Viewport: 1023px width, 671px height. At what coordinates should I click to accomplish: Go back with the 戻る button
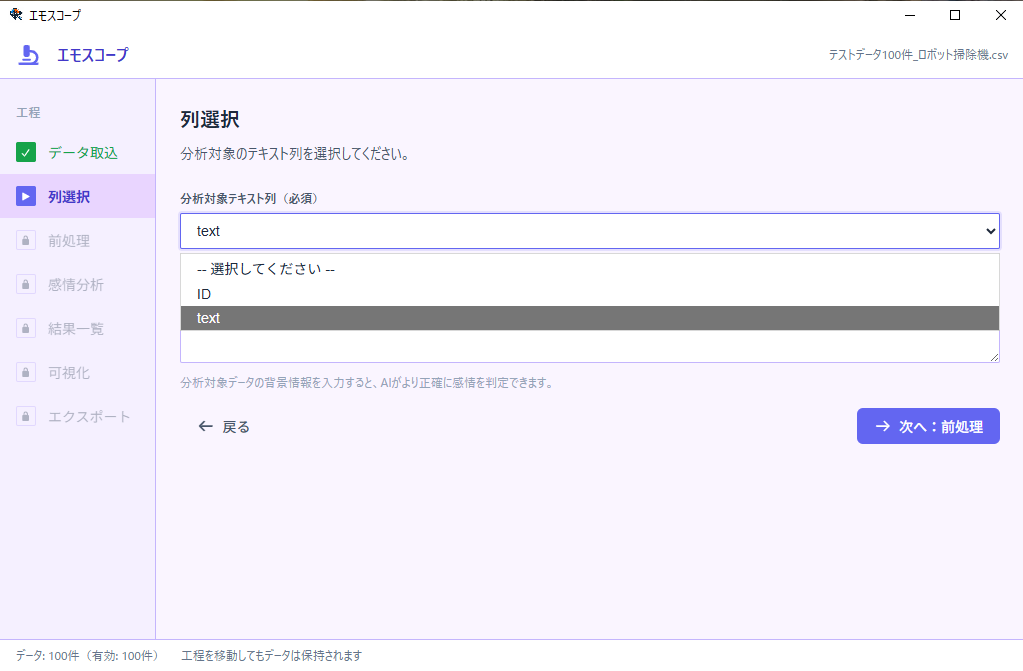(224, 426)
